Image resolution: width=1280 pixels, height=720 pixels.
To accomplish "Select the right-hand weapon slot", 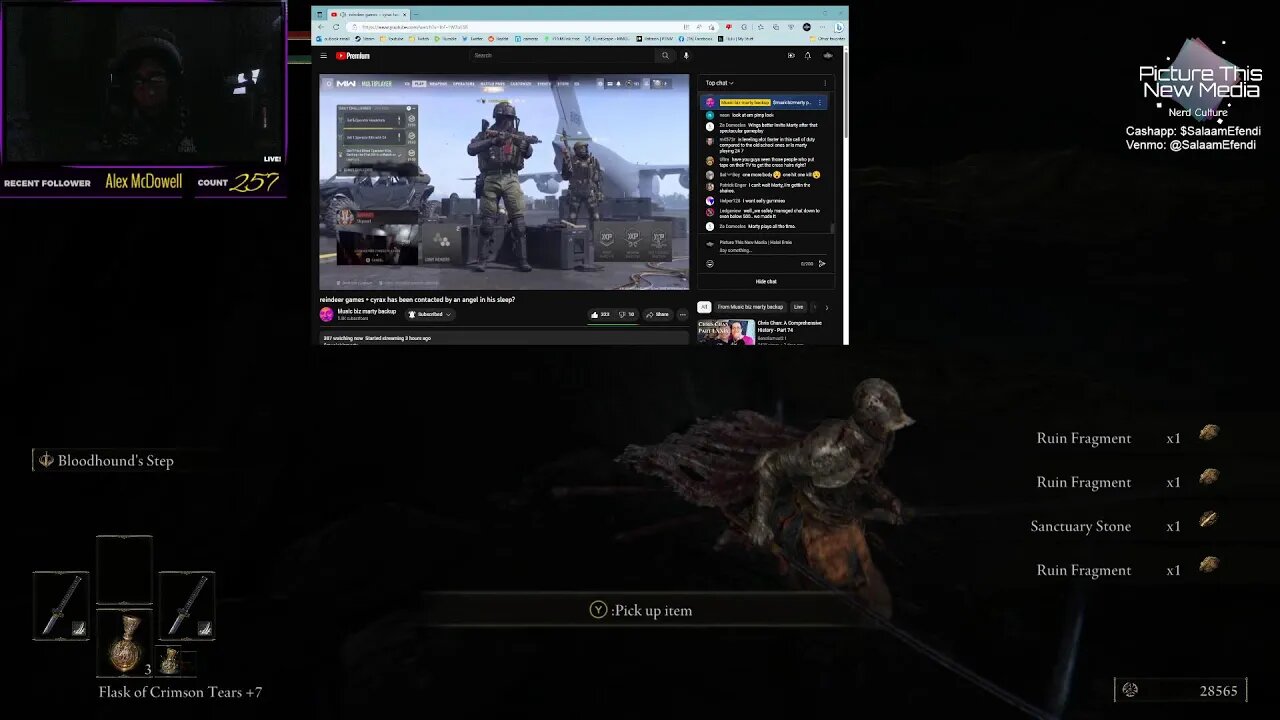I will (x=187, y=606).
